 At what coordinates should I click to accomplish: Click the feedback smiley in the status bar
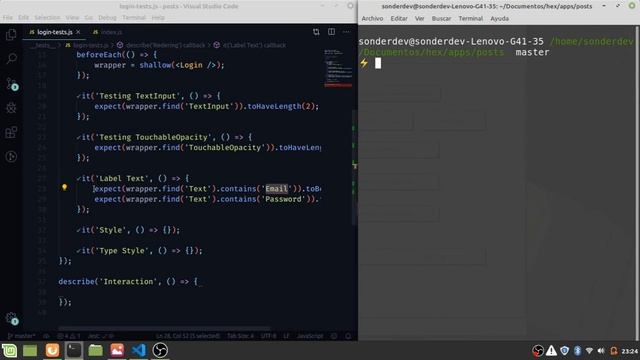pyautogui.click(x=334, y=336)
